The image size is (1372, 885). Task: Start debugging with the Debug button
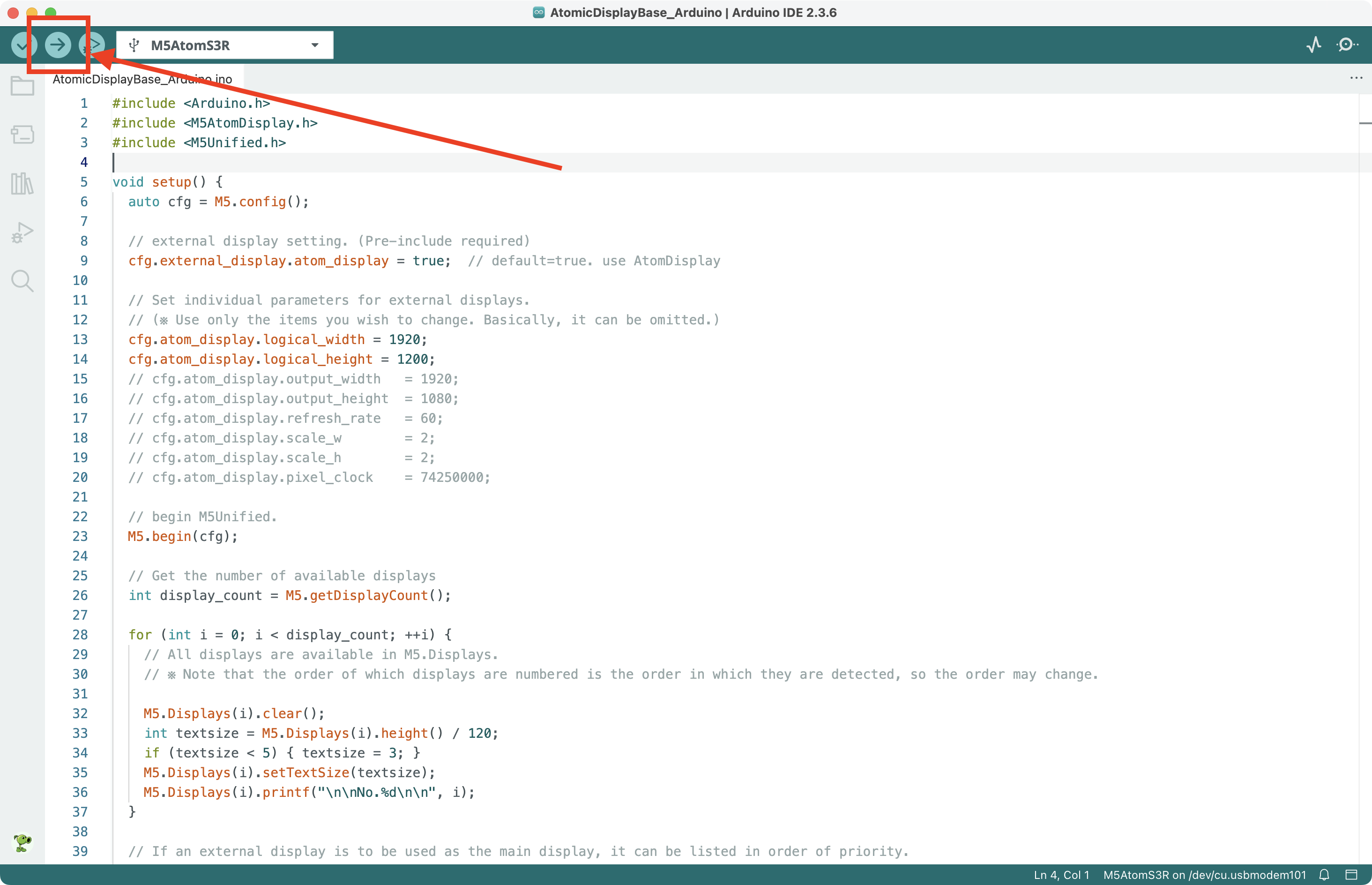point(92,45)
